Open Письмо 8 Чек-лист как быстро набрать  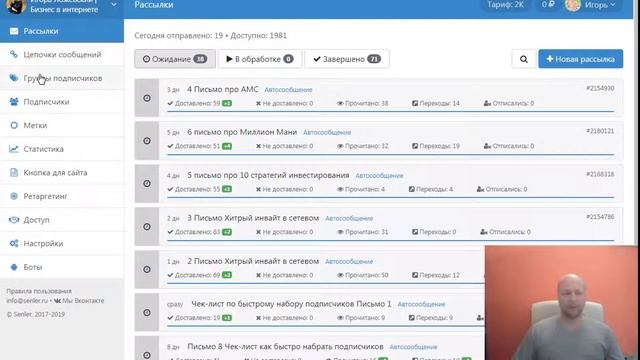tap(285, 347)
